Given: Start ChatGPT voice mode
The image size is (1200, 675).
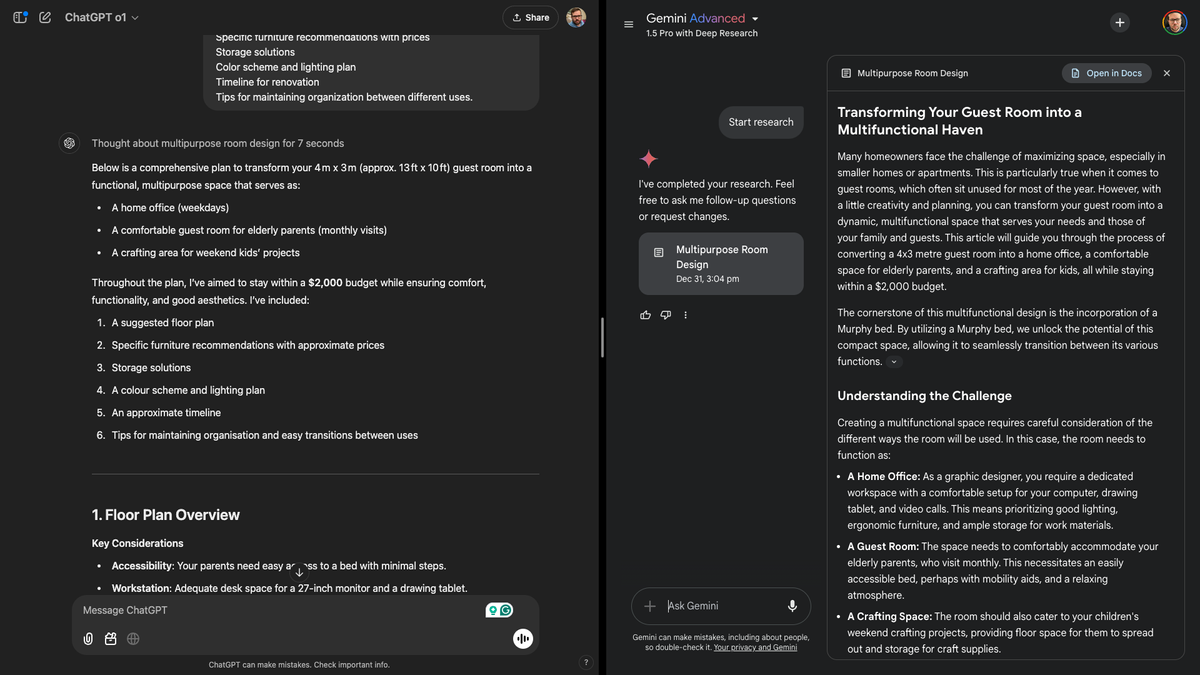Looking at the screenshot, I should click(523, 638).
